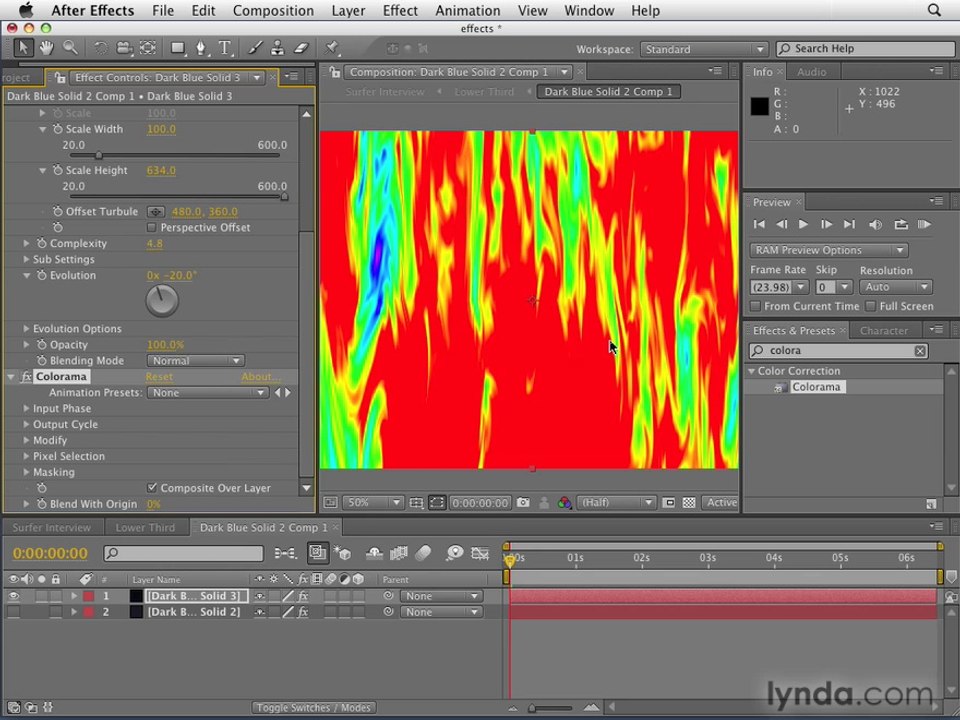The image size is (960, 720).
Task: Click the Search Help field
Action: [x=864, y=48]
